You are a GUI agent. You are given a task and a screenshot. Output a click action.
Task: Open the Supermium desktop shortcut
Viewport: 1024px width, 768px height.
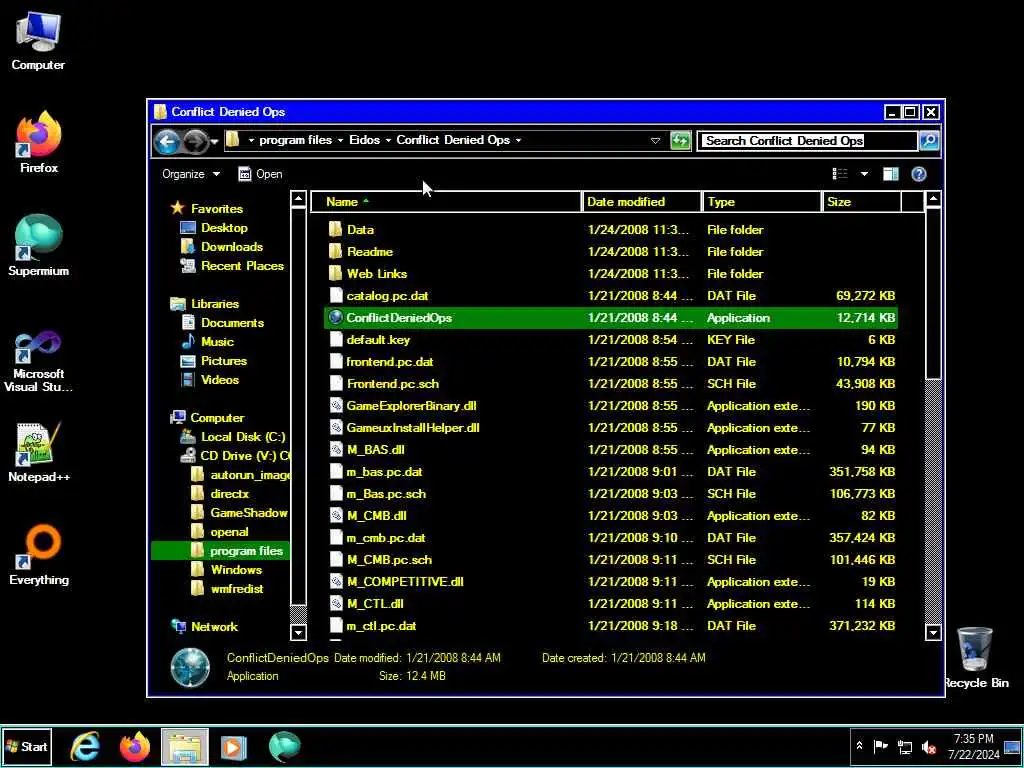[39, 245]
